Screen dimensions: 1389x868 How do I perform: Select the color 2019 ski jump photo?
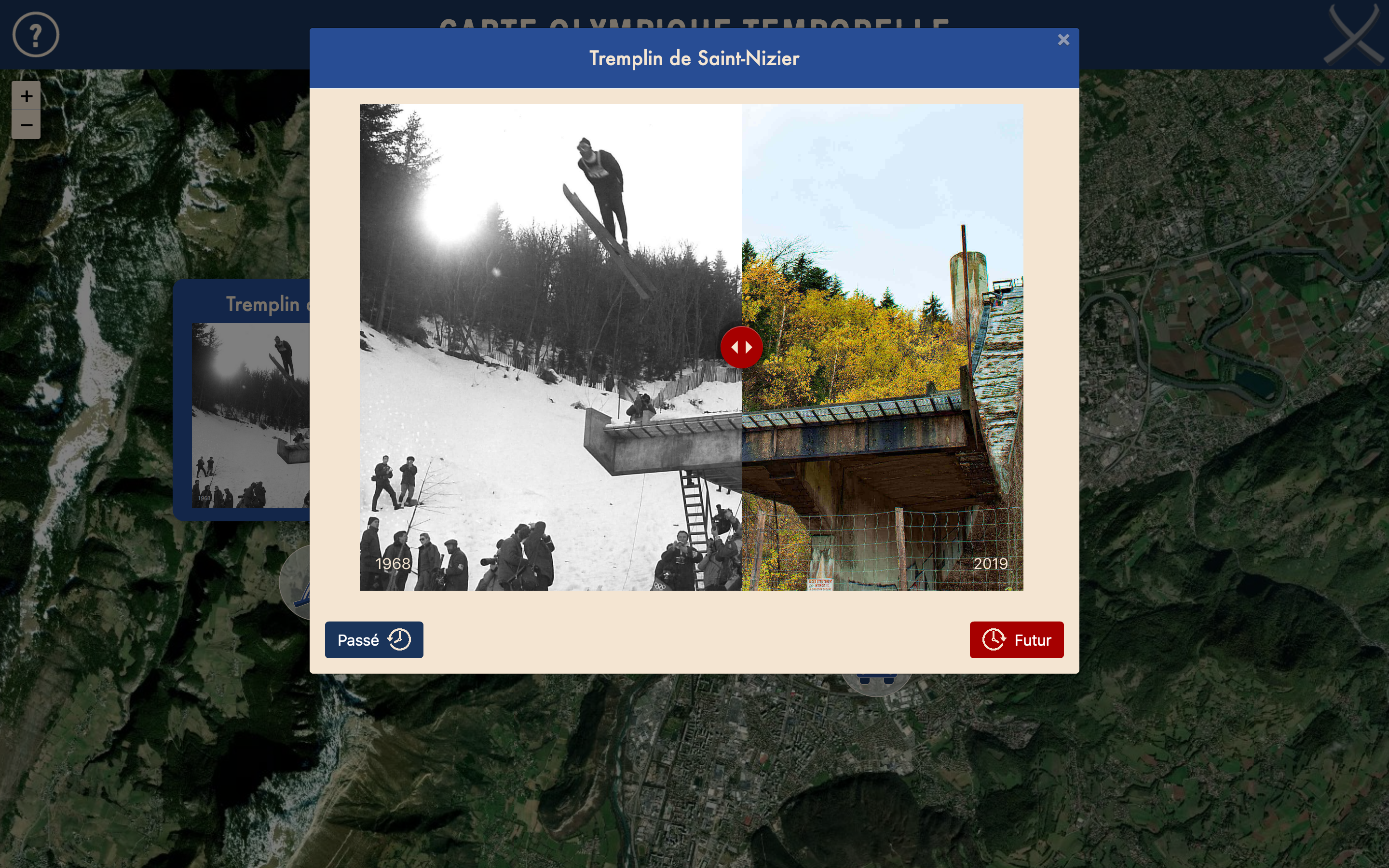(882, 347)
